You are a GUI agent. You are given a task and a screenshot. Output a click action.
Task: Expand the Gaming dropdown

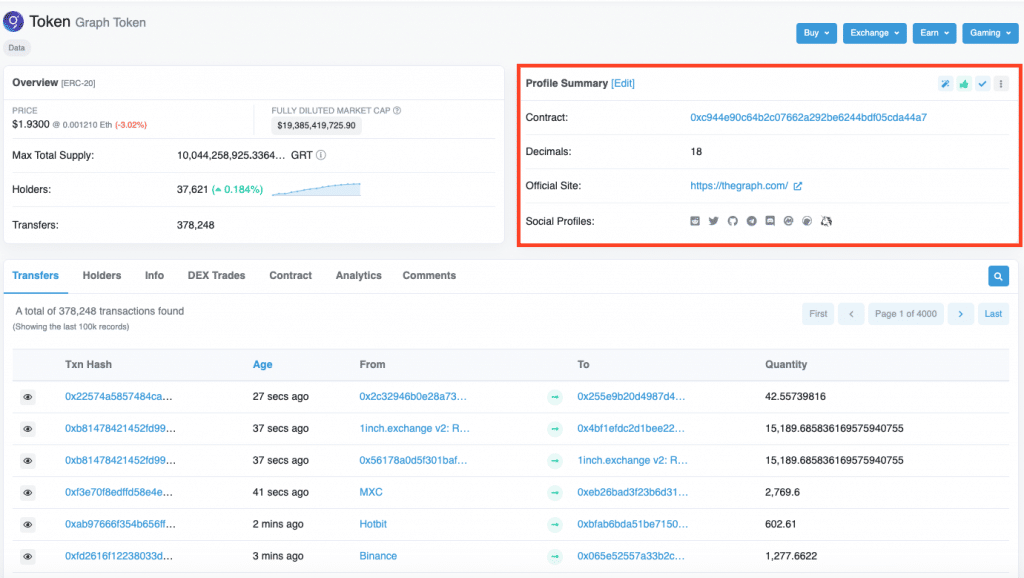[989, 33]
